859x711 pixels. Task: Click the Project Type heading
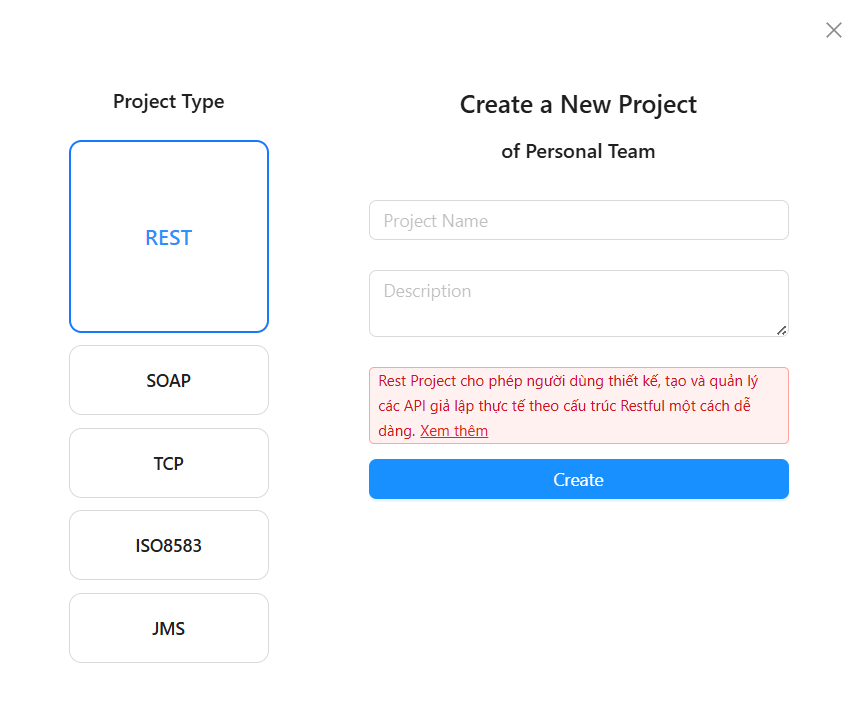click(x=168, y=101)
